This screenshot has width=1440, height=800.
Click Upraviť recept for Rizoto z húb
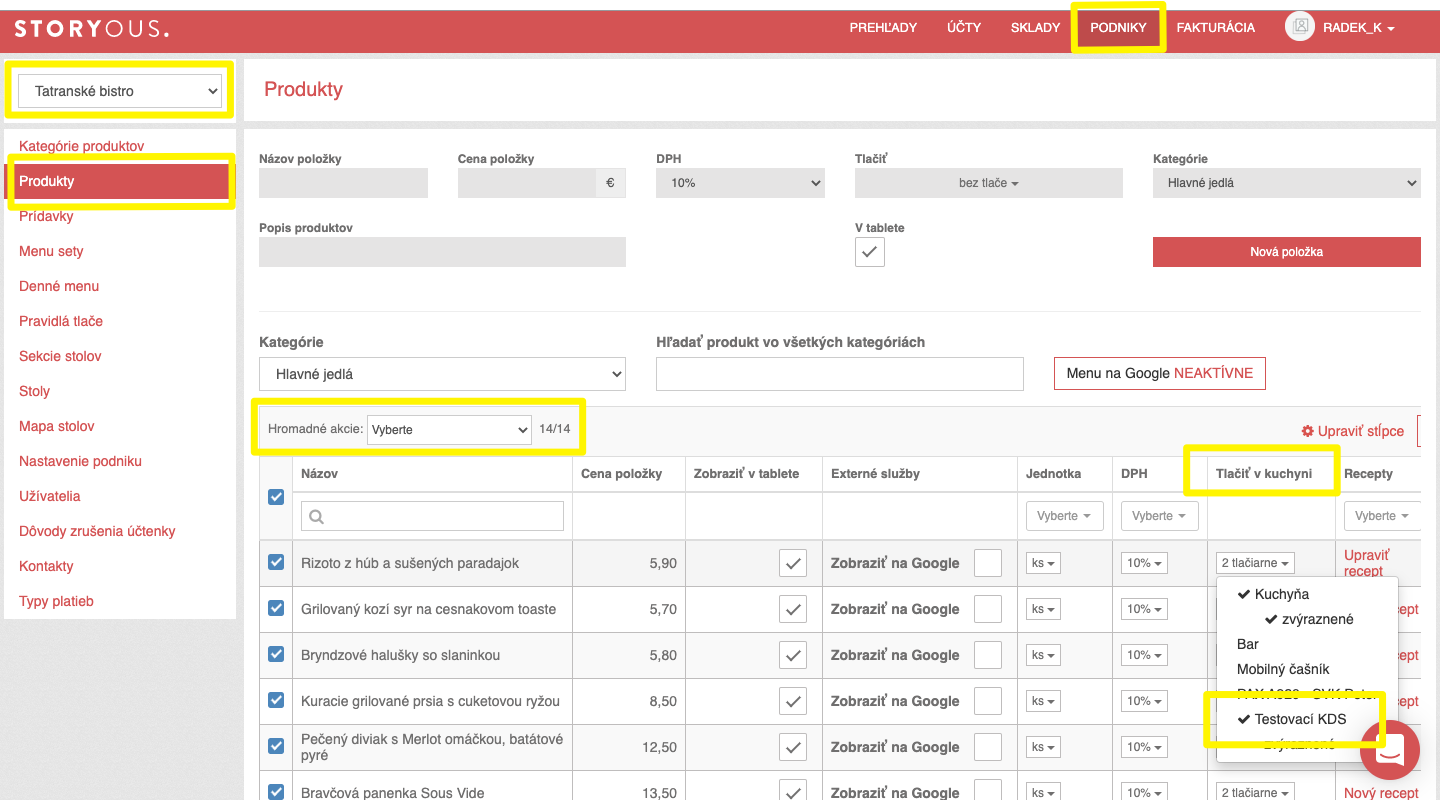click(x=1367, y=563)
